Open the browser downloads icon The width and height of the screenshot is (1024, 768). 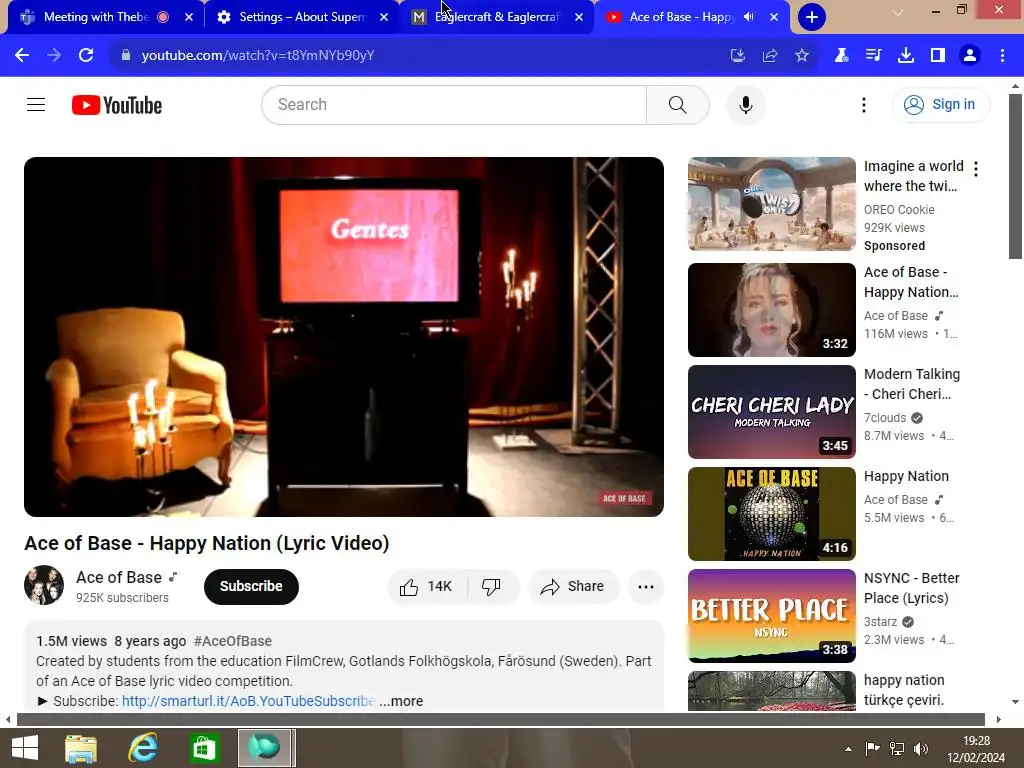(905, 56)
